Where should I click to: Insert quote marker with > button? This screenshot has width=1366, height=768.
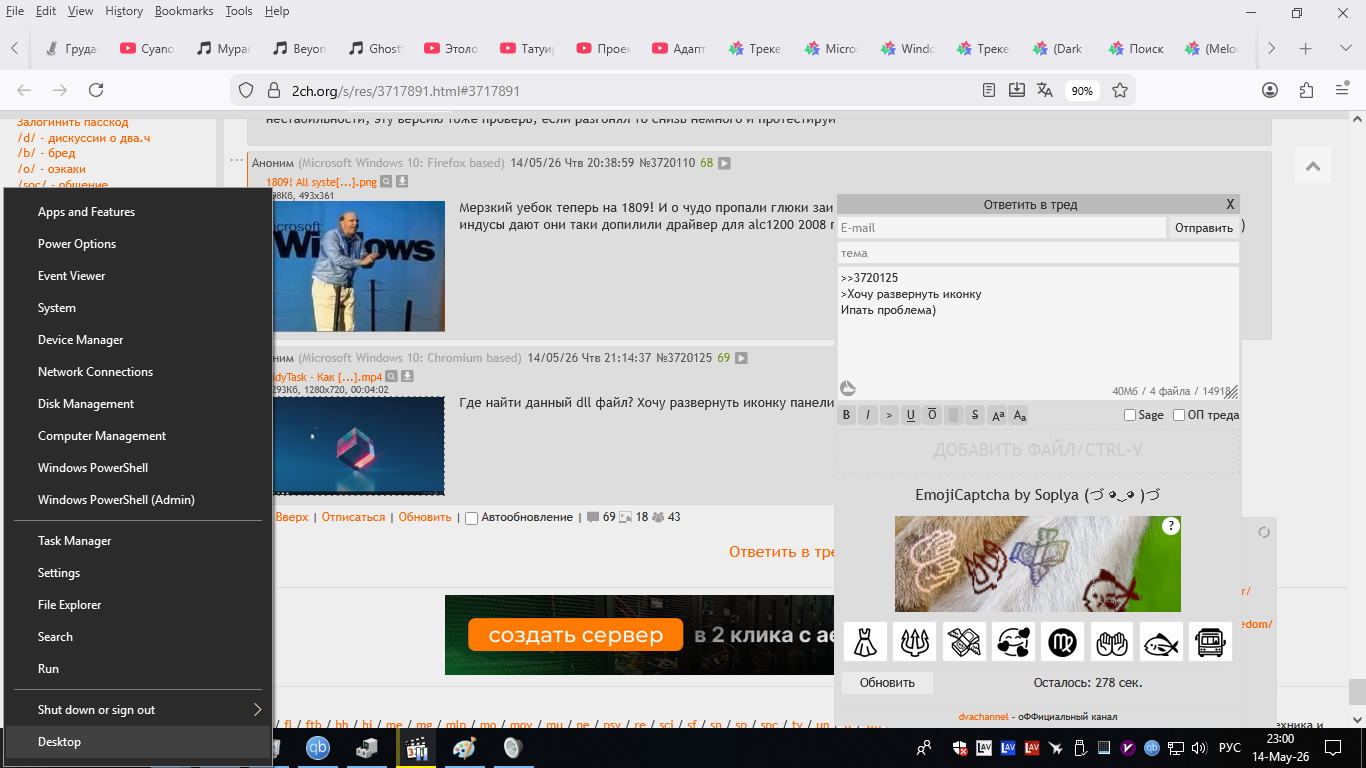(889, 415)
